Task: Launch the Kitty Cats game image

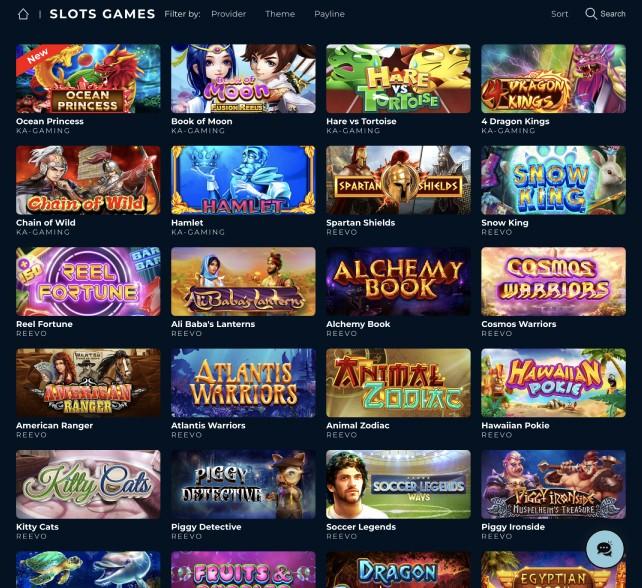Action: coord(88,484)
